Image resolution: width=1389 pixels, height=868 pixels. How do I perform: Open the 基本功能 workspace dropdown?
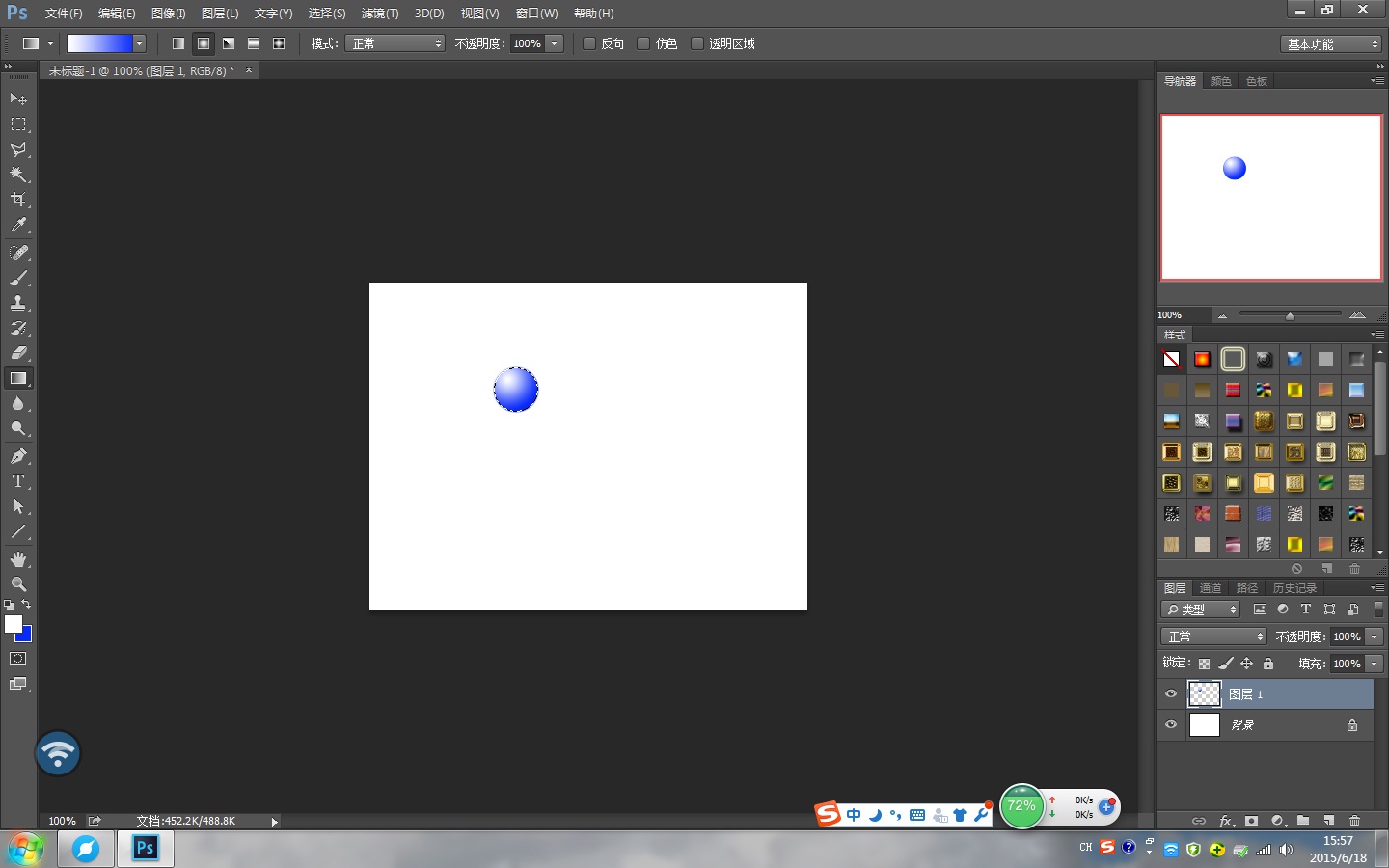point(1332,44)
